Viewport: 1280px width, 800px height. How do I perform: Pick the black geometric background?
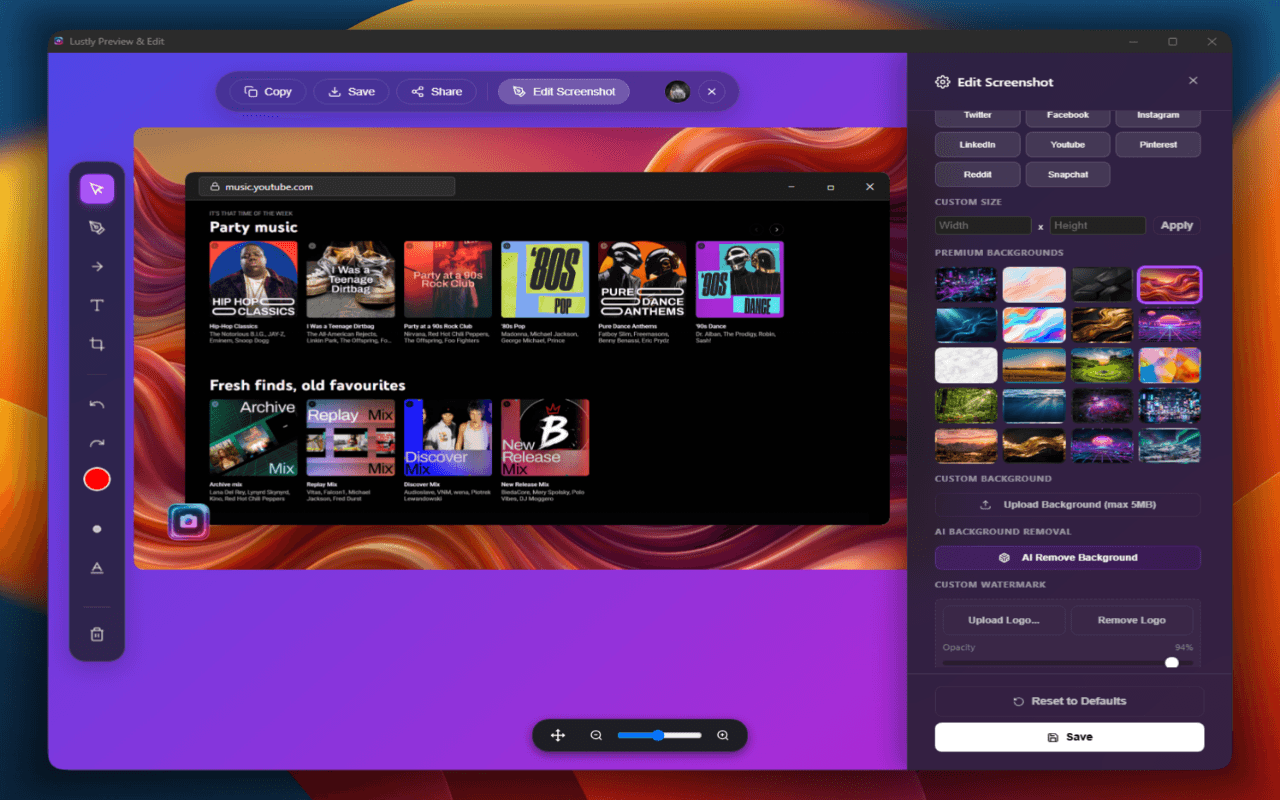pos(1102,284)
